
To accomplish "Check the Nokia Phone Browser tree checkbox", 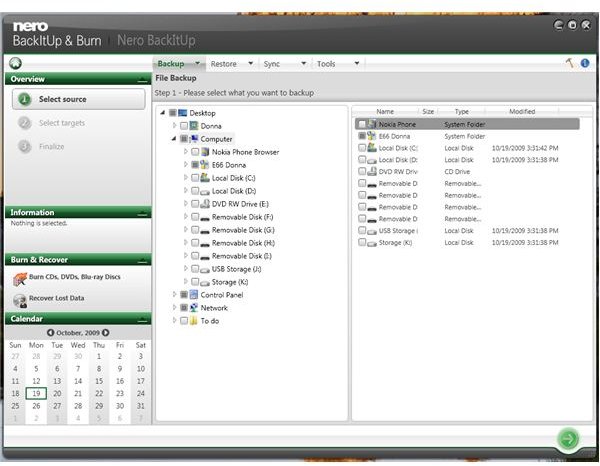I will [x=195, y=152].
